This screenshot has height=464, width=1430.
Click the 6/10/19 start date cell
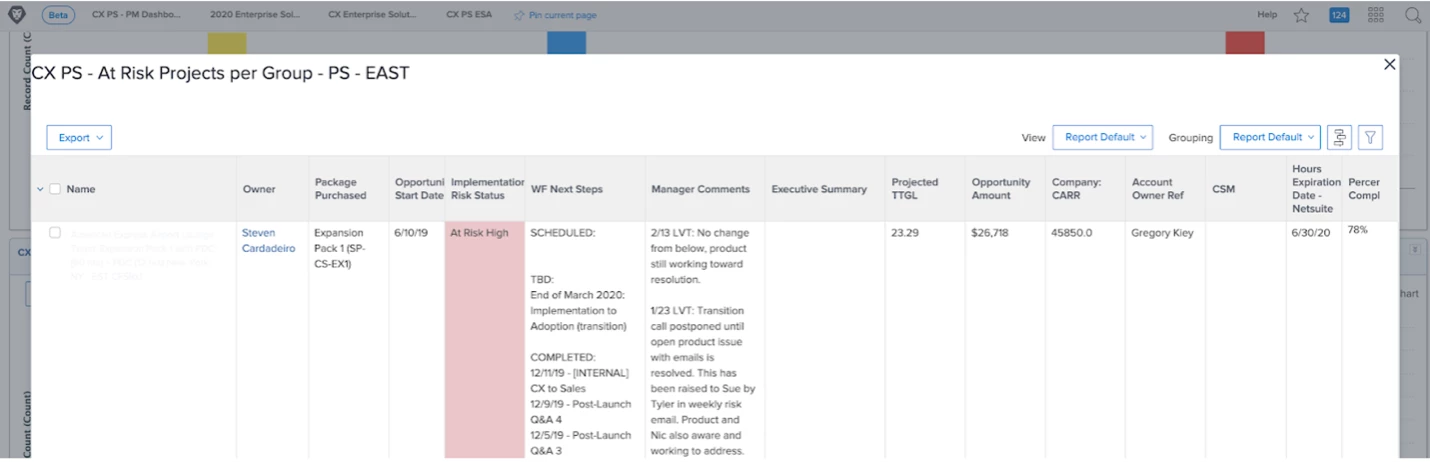pyautogui.click(x=412, y=233)
